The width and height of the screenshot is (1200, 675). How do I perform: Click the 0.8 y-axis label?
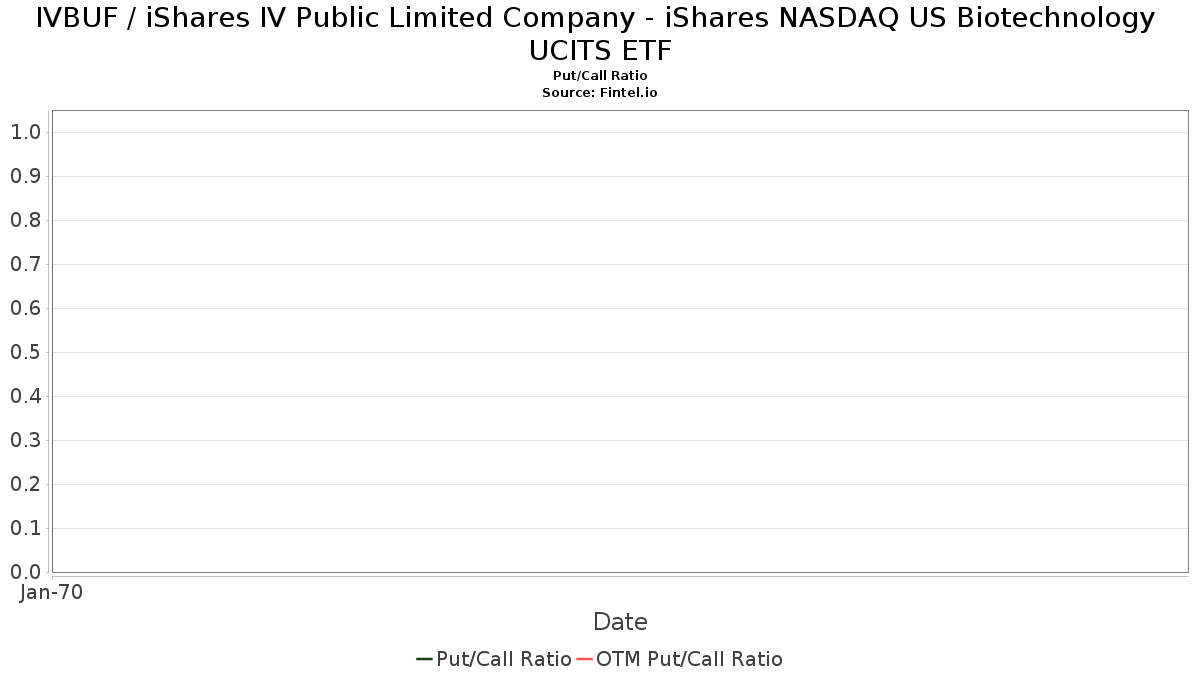click(25, 220)
